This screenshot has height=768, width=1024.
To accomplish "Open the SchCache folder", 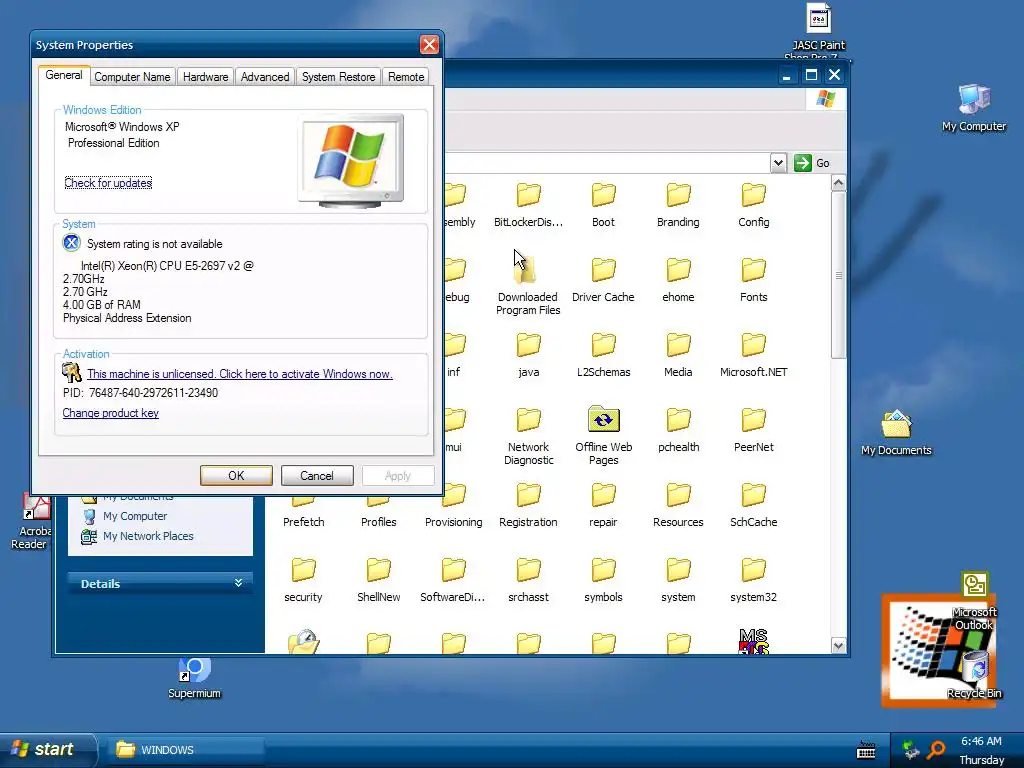I will coord(753,505).
